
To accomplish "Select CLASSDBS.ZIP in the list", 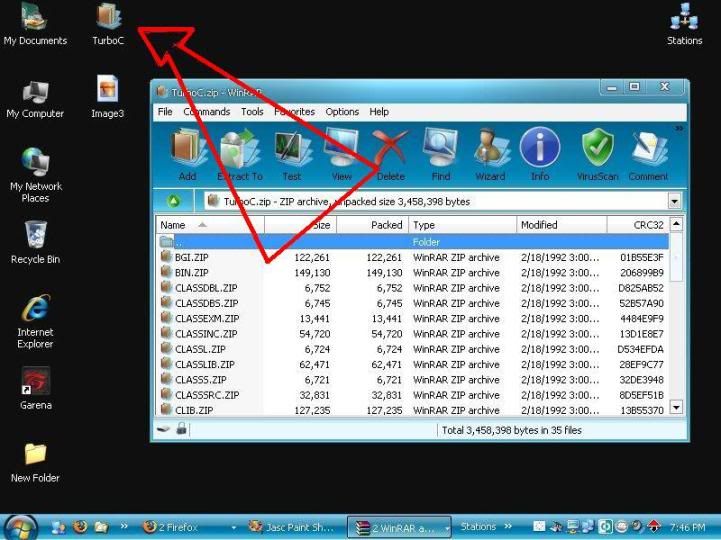I will (x=412, y=303).
